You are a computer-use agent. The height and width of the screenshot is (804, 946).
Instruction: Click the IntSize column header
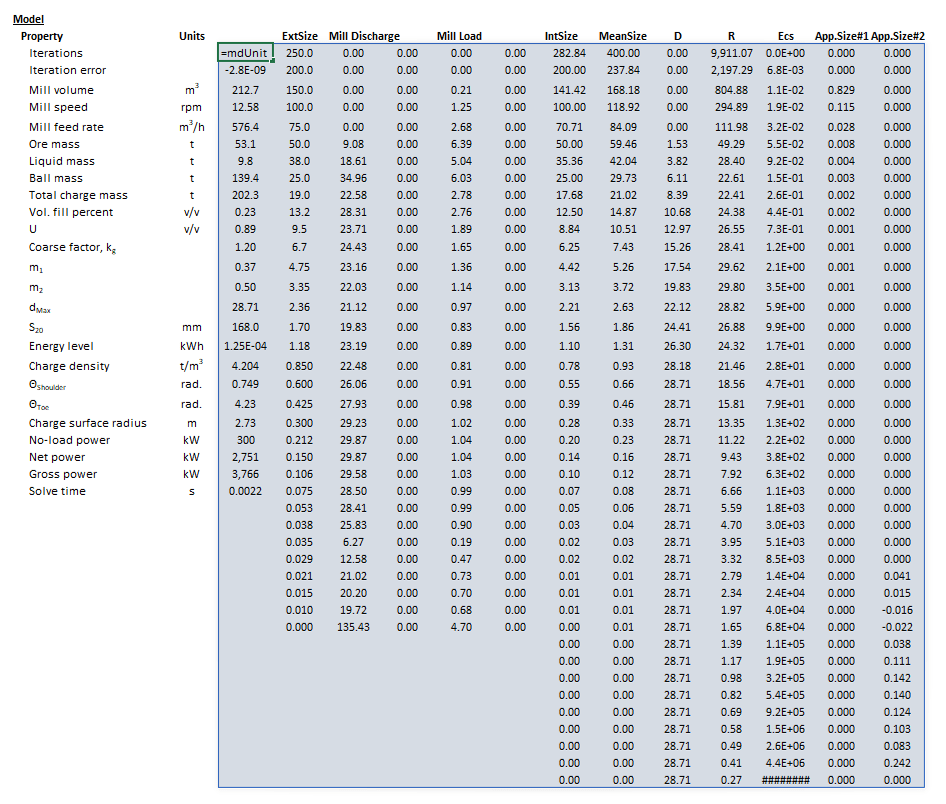563,36
